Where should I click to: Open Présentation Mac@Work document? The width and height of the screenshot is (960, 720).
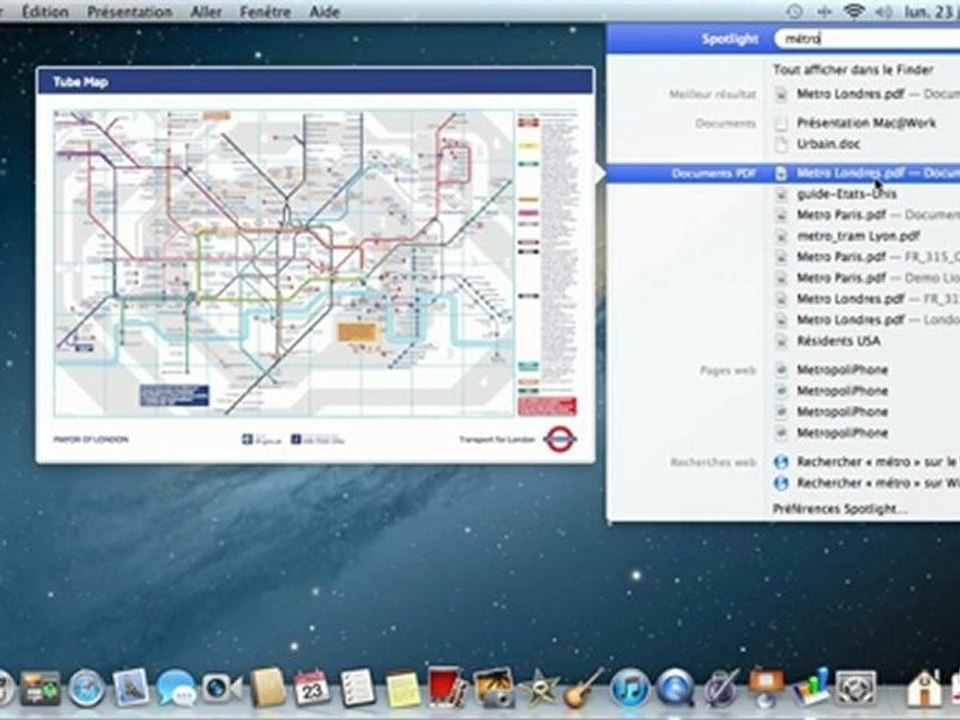(x=866, y=123)
